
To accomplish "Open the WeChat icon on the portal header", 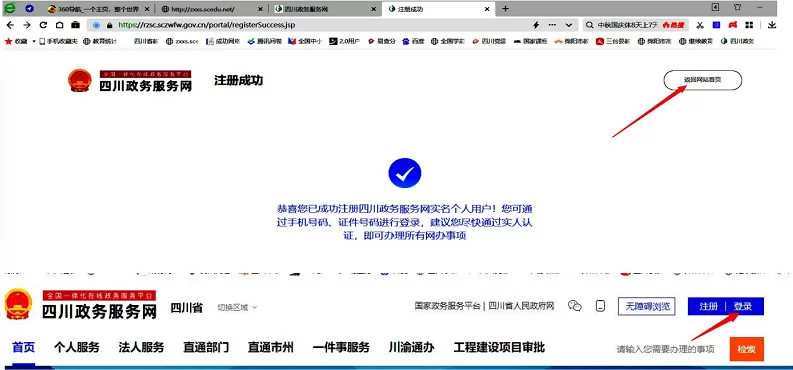I will [575, 306].
